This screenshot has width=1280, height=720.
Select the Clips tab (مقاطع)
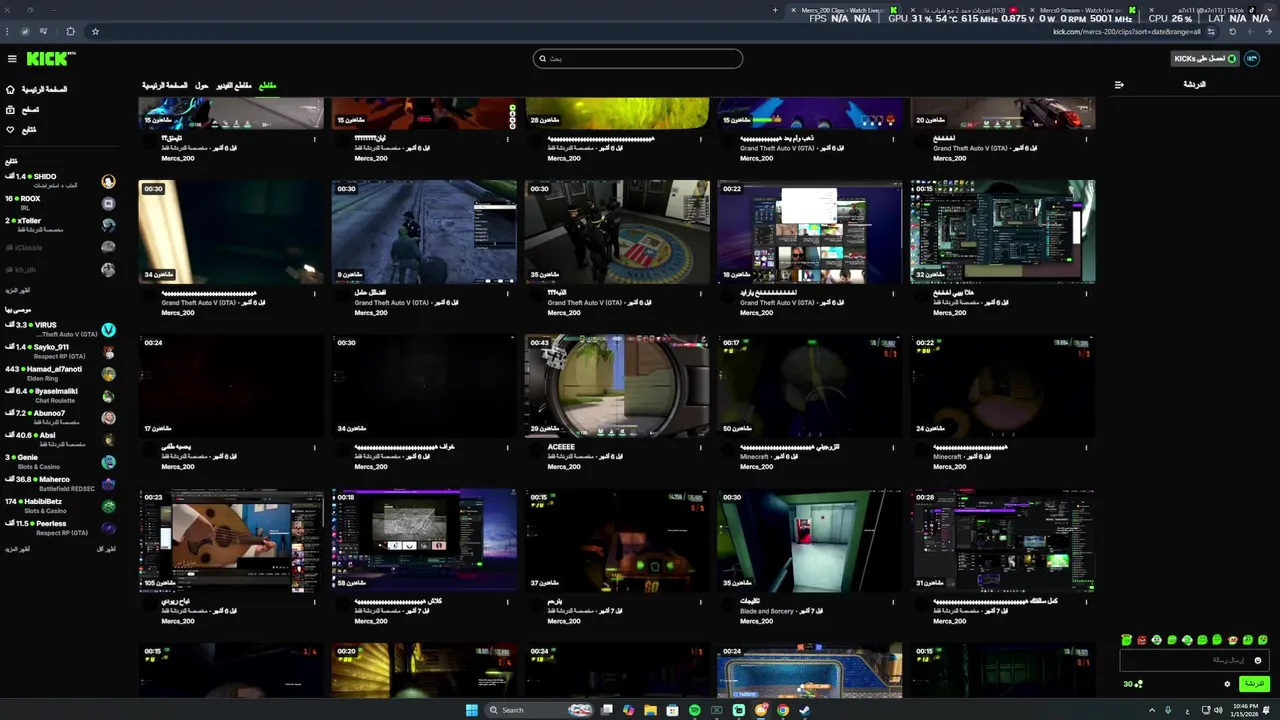coord(267,86)
